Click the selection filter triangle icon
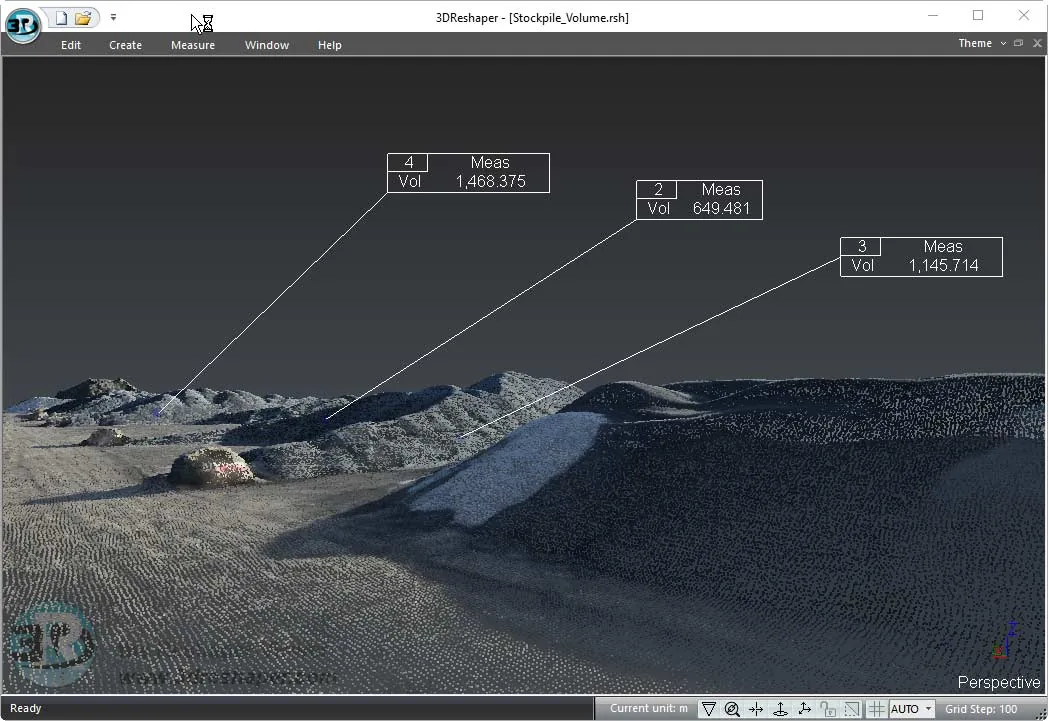1048x721 pixels. coord(708,709)
